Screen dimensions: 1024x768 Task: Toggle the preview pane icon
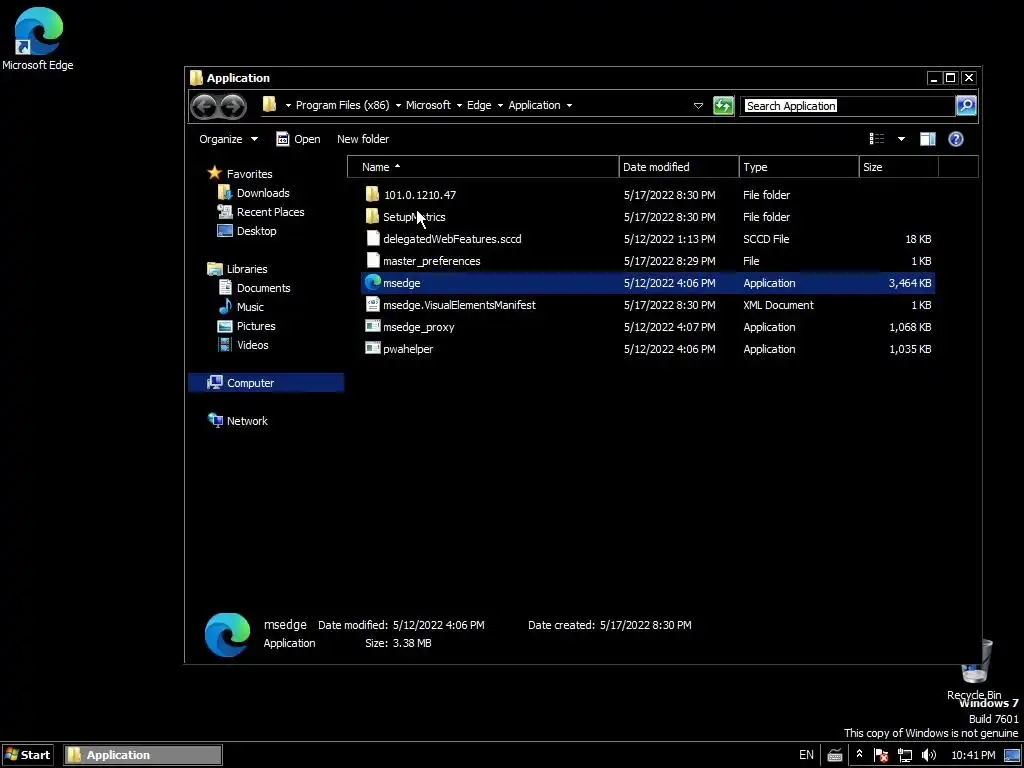(927, 138)
